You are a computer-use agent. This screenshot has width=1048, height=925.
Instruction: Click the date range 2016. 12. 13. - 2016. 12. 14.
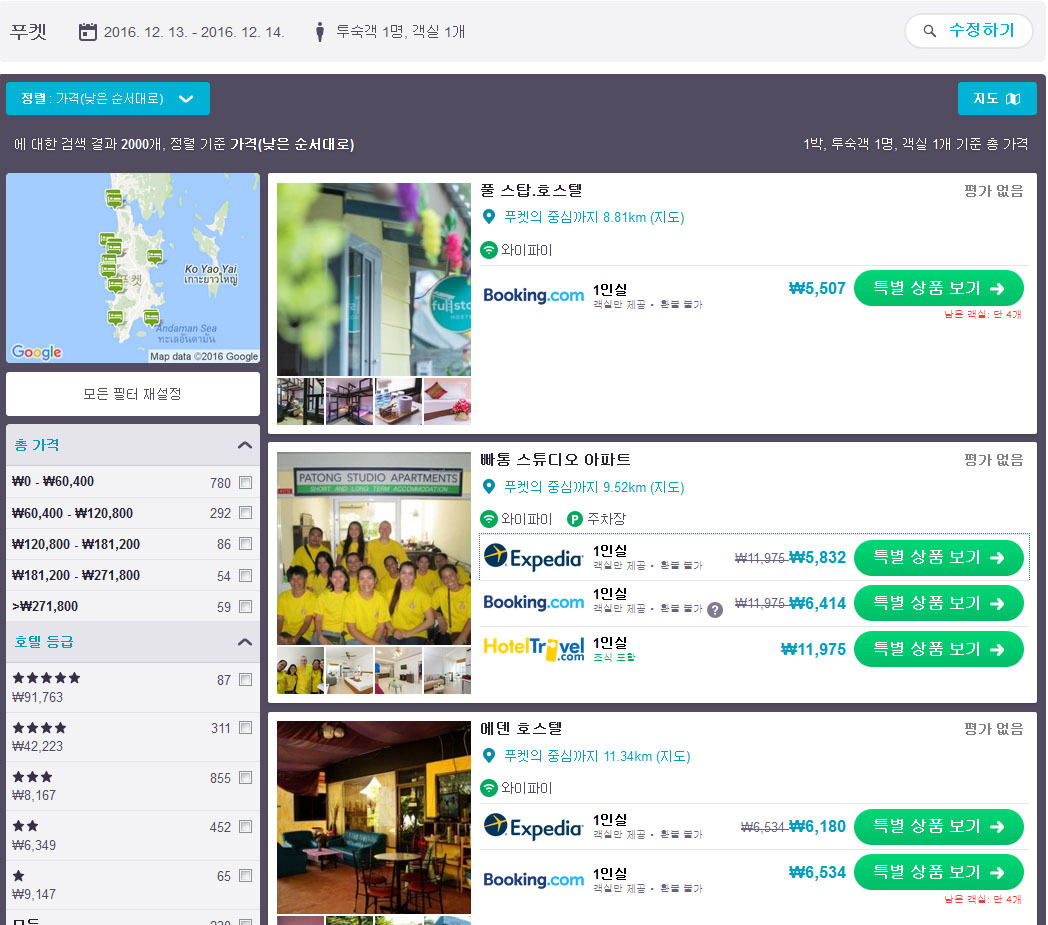[x=194, y=32]
